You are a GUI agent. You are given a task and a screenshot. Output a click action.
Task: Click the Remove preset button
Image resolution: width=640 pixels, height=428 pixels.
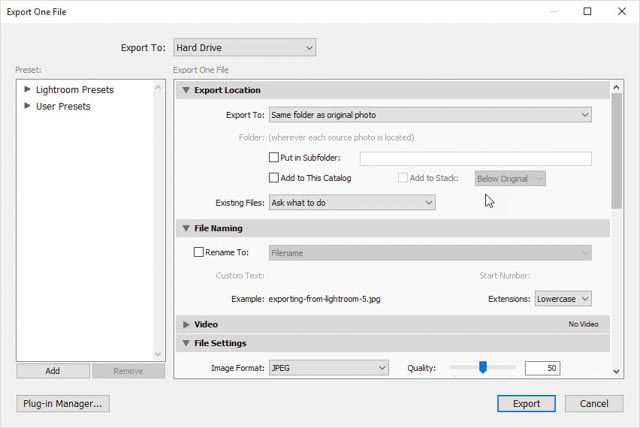pyautogui.click(x=129, y=371)
